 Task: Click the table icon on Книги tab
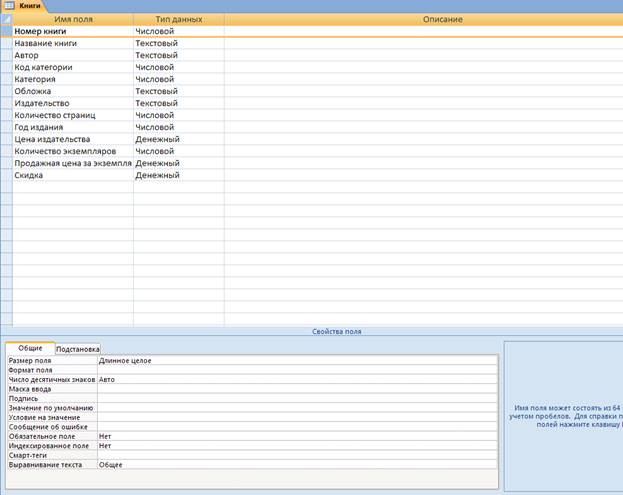[8, 6]
